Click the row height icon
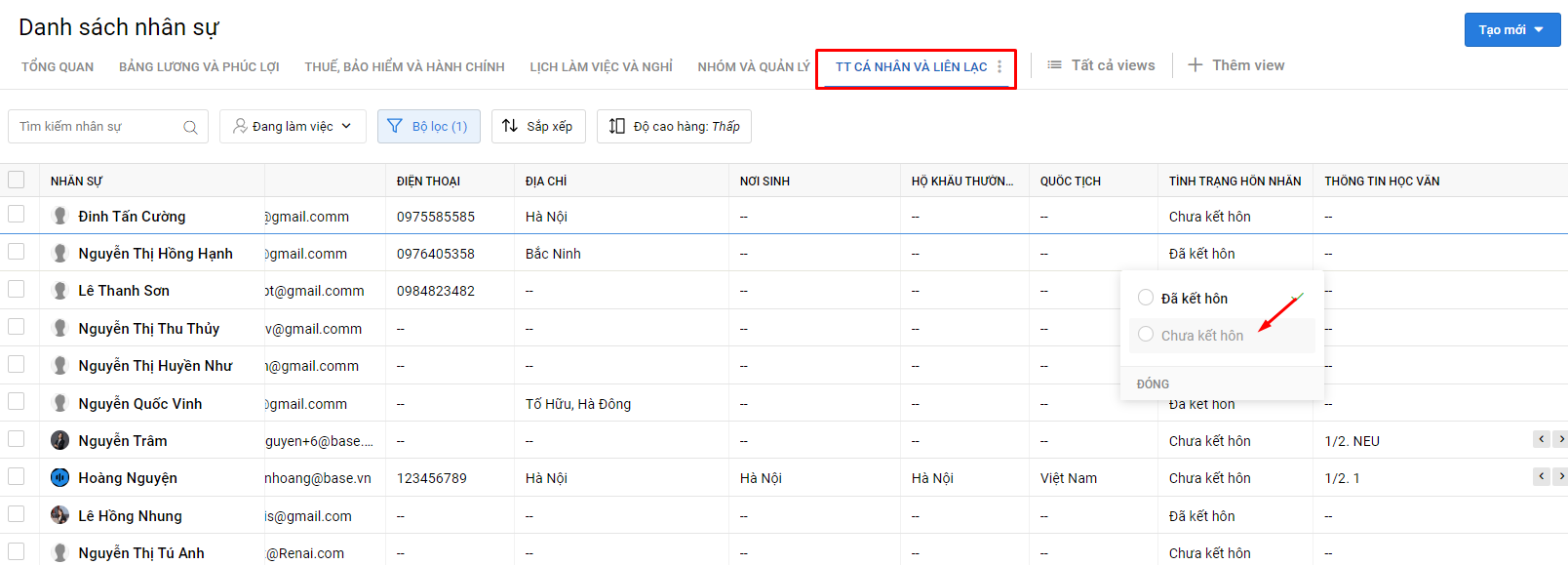 (616, 126)
